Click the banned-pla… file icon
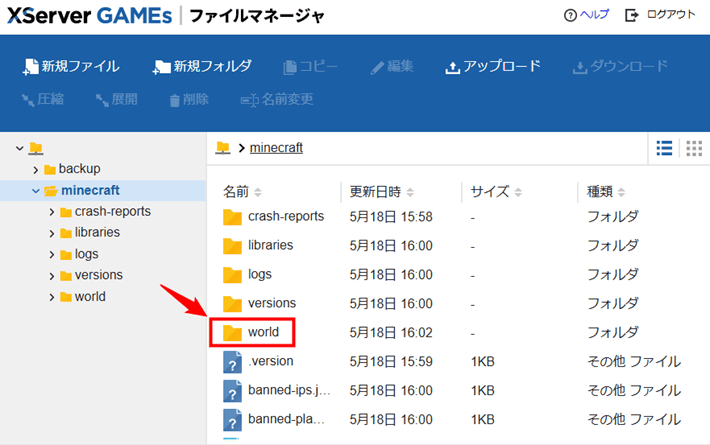Screen dimensions: 710x445 [232, 420]
